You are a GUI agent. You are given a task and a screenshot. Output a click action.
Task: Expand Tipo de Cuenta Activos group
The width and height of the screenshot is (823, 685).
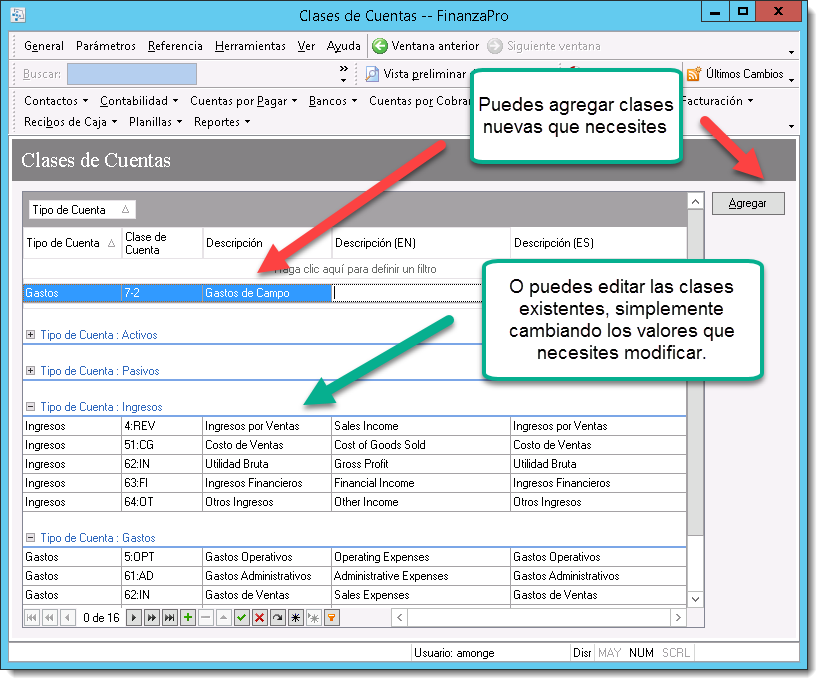coord(30,334)
